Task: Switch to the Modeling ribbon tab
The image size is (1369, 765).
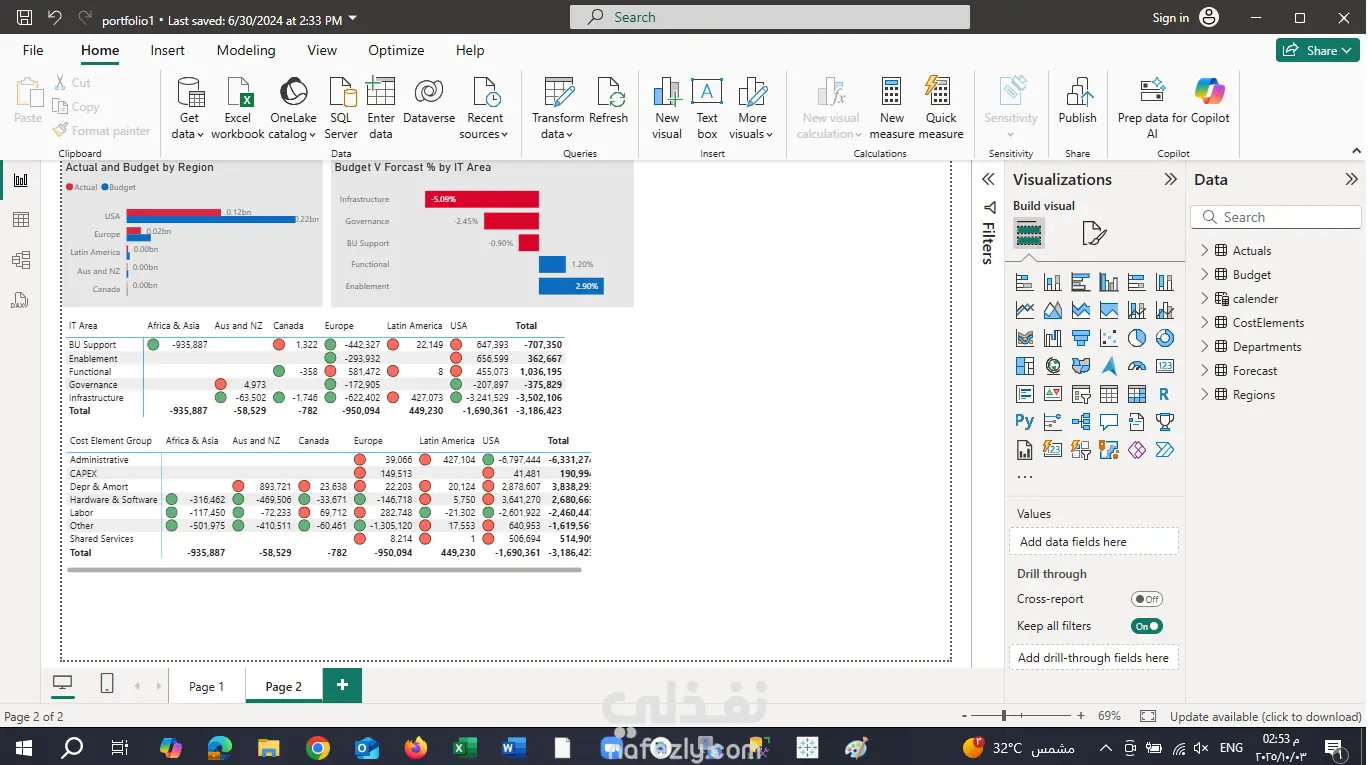Action: [x=246, y=50]
